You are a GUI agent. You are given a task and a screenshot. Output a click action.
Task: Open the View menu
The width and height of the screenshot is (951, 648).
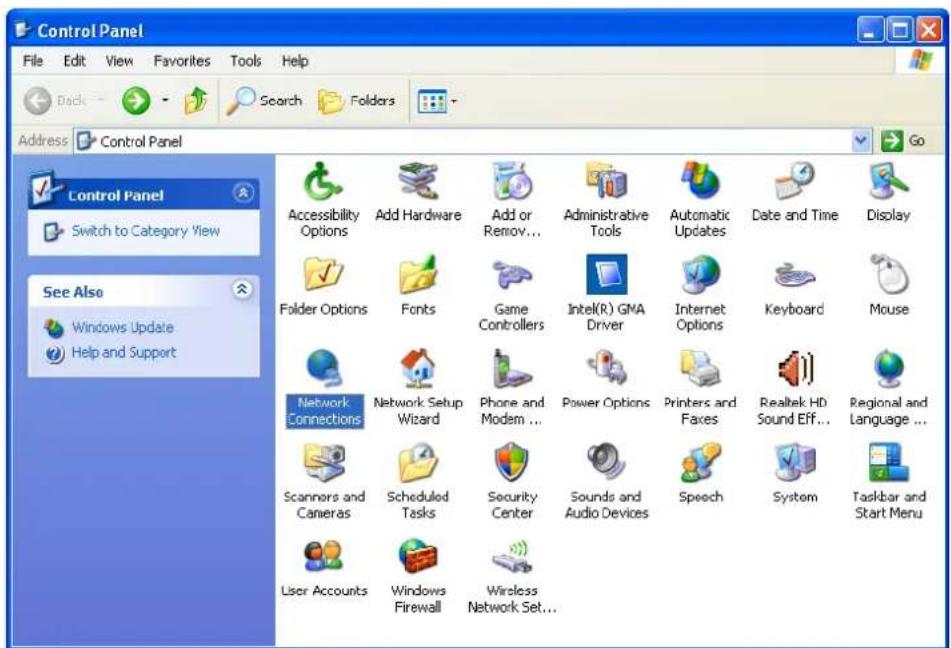(119, 61)
